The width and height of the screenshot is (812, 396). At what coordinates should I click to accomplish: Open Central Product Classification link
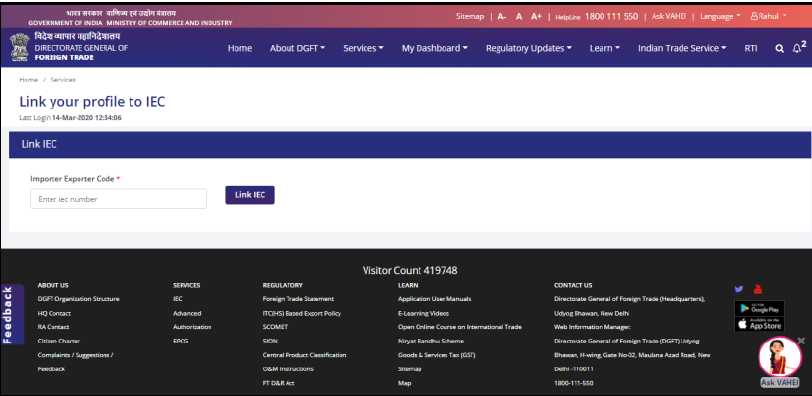[x=304, y=355]
